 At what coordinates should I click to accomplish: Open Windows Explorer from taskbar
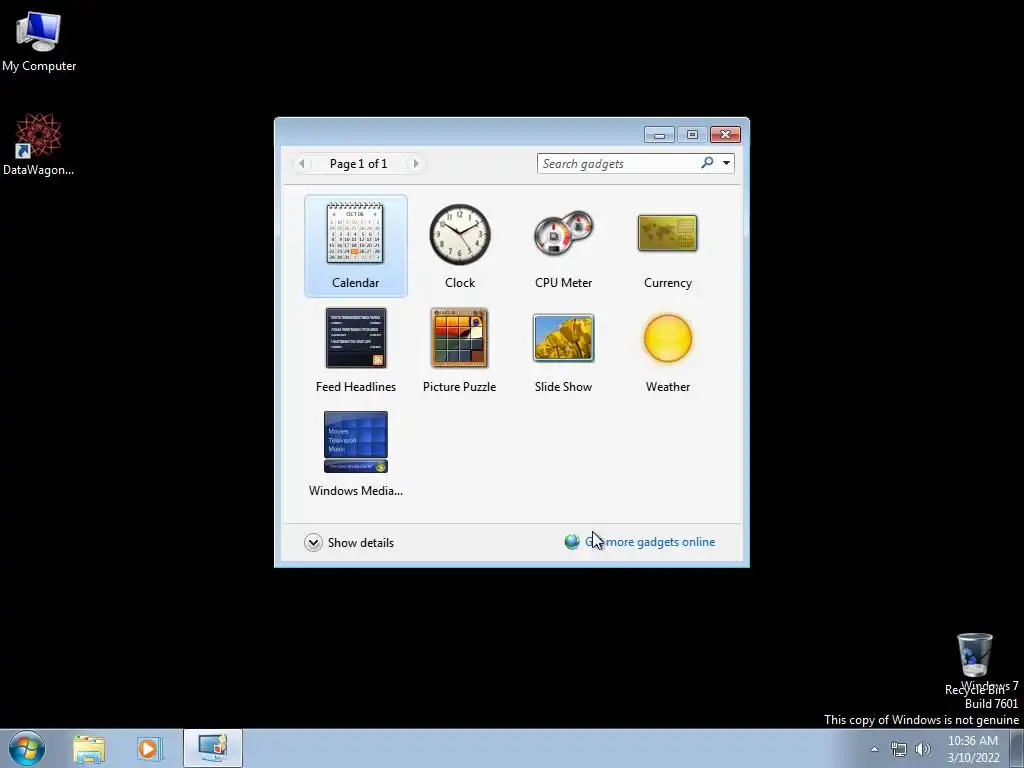pyautogui.click(x=89, y=749)
